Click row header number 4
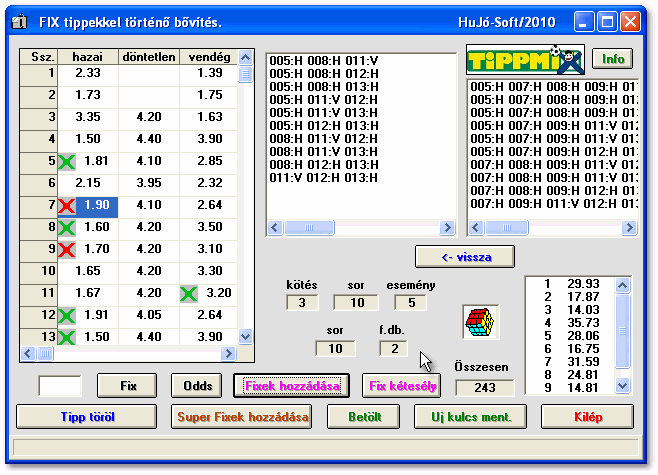 pyautogui.click(x=39, y=139)
